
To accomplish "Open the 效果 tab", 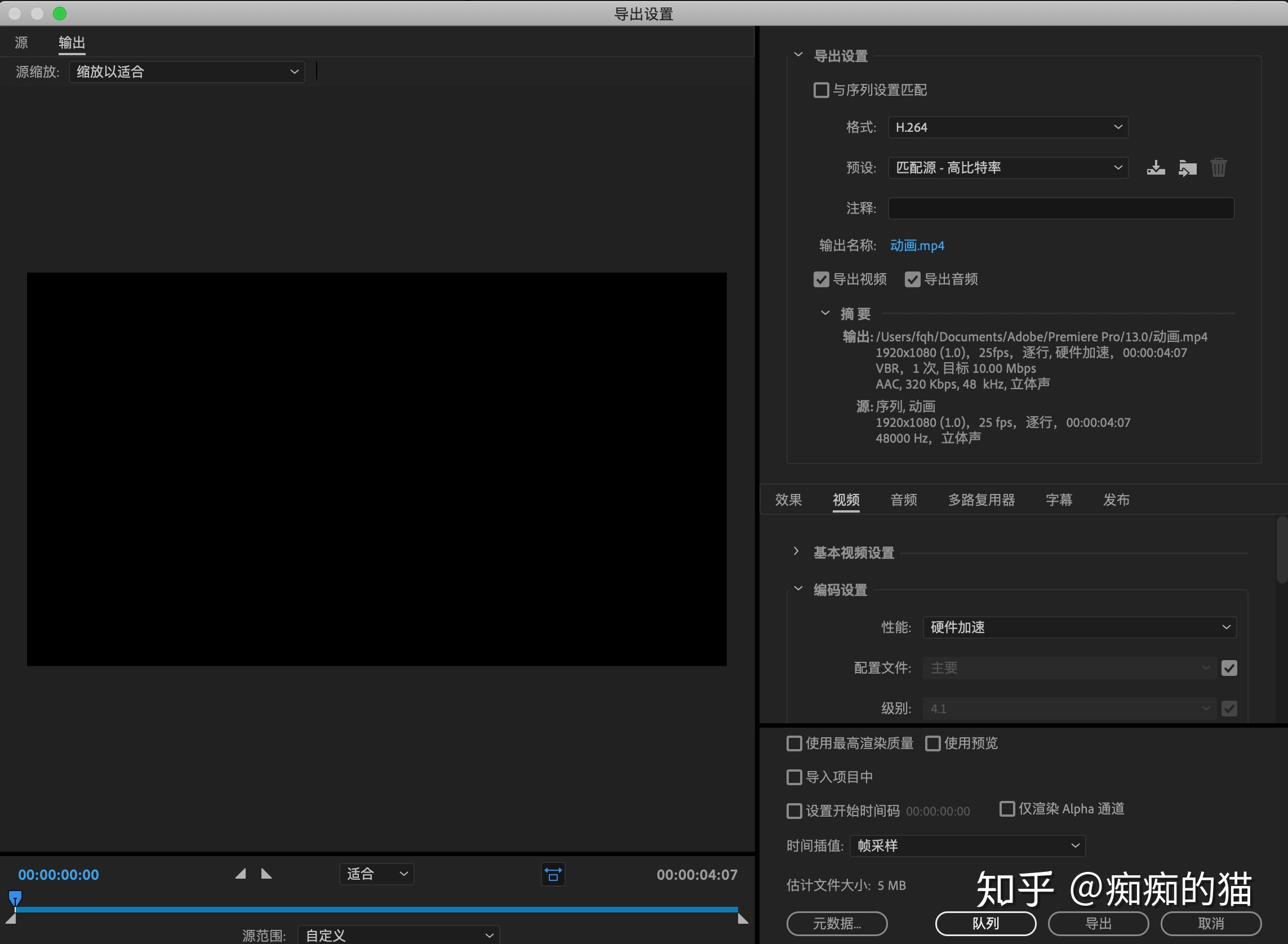I will coord(788,500).
